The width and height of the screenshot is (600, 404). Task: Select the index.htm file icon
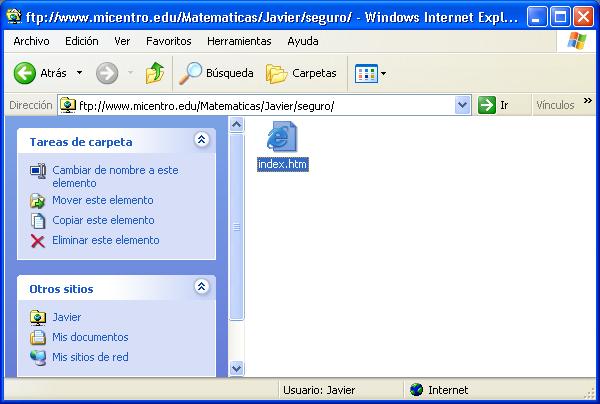click(282, 137)
